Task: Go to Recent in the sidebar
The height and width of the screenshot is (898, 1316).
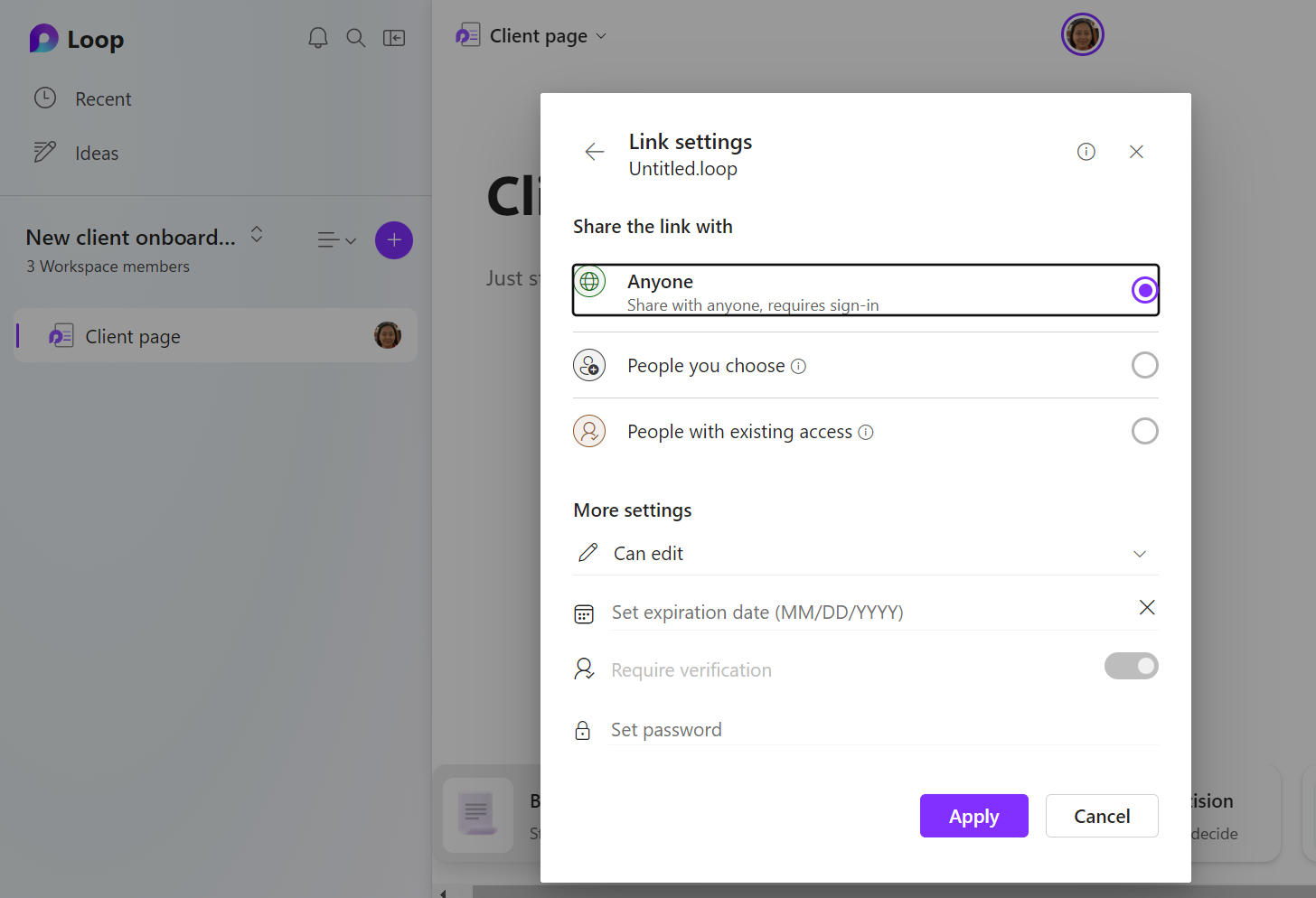Action: click(103, 98)
